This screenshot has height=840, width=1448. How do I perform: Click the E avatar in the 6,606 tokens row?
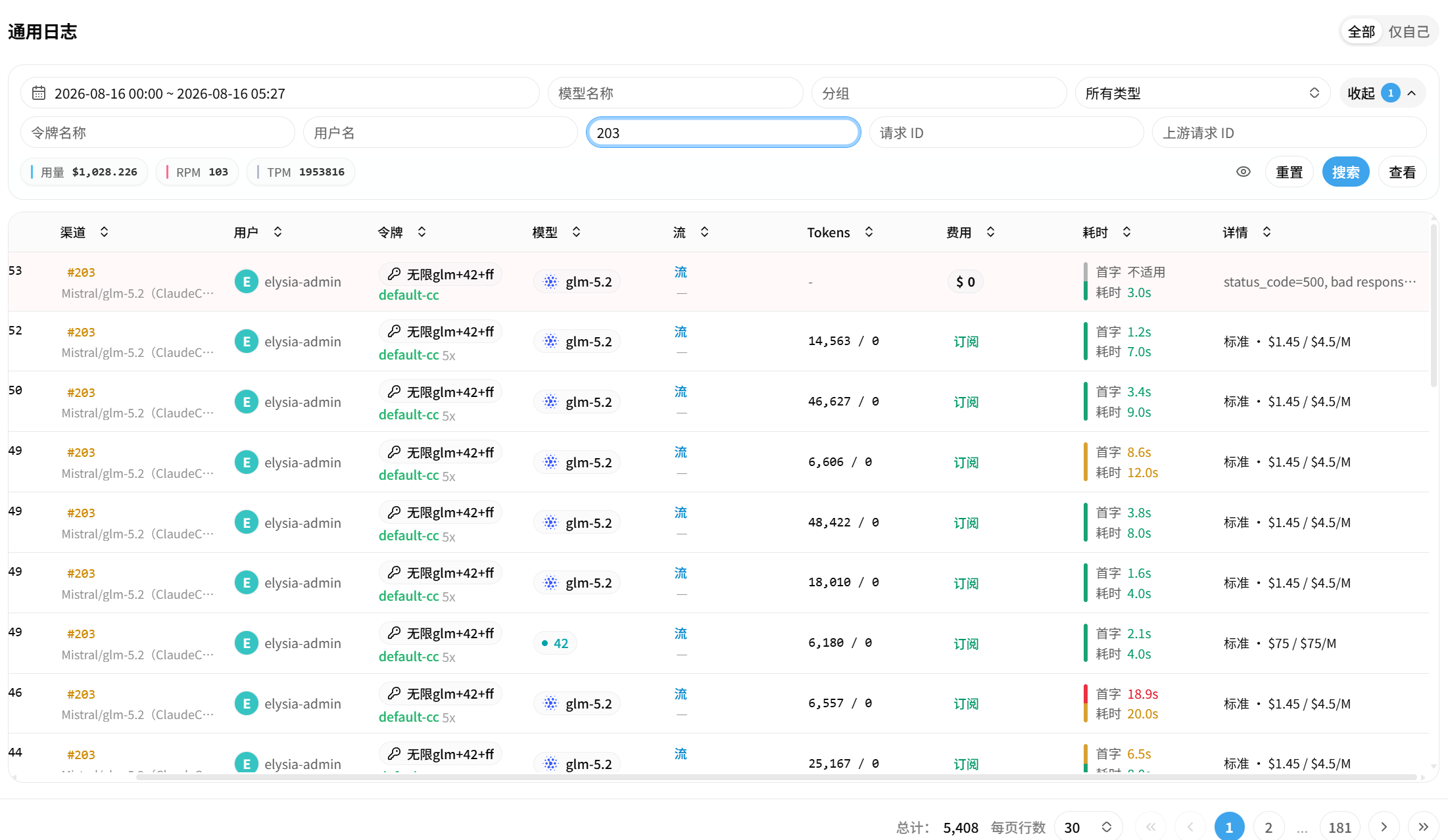click(247, 462)
